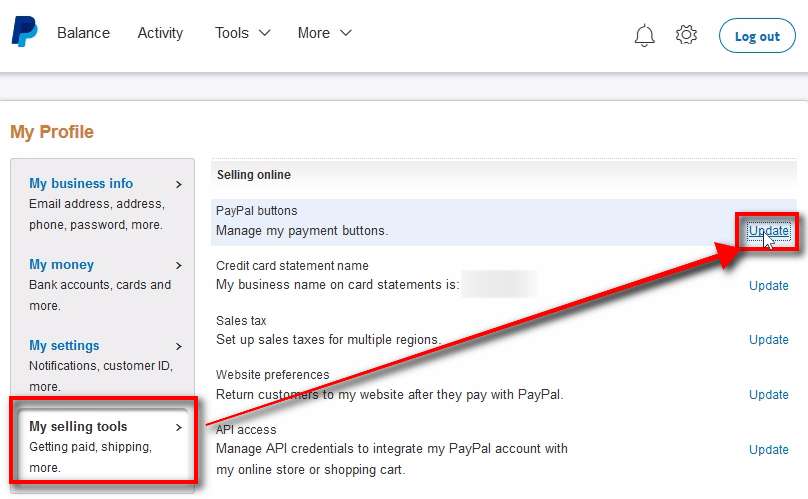Click chevron next to My money

point(179,265)
